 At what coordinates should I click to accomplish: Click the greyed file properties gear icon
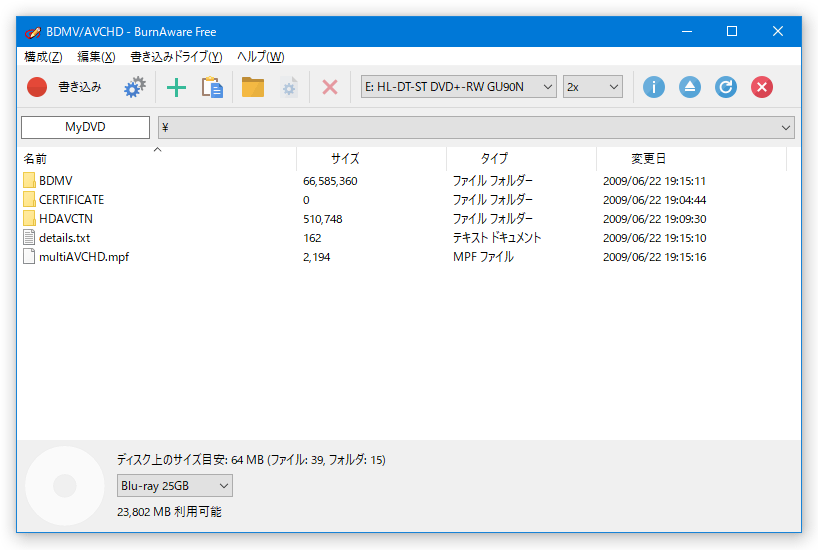pos(289,87)
